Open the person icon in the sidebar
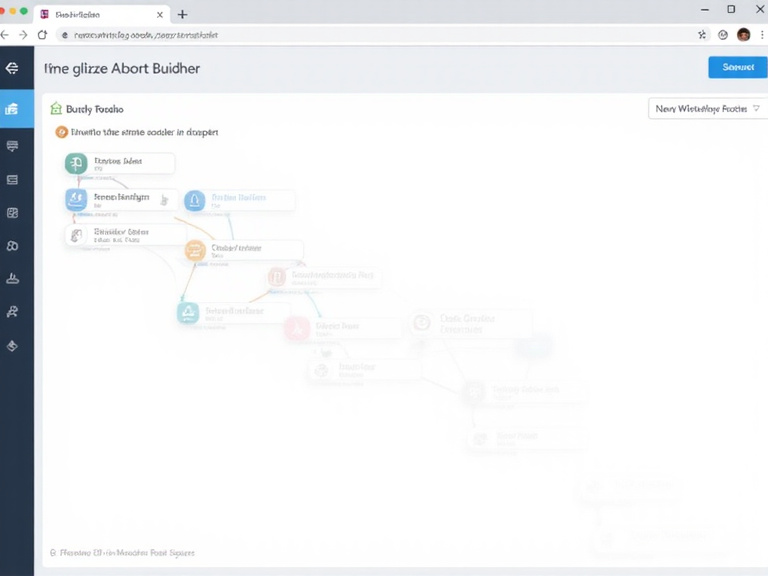The height and width of the screenshot is (576, 768). pos(12,312)
